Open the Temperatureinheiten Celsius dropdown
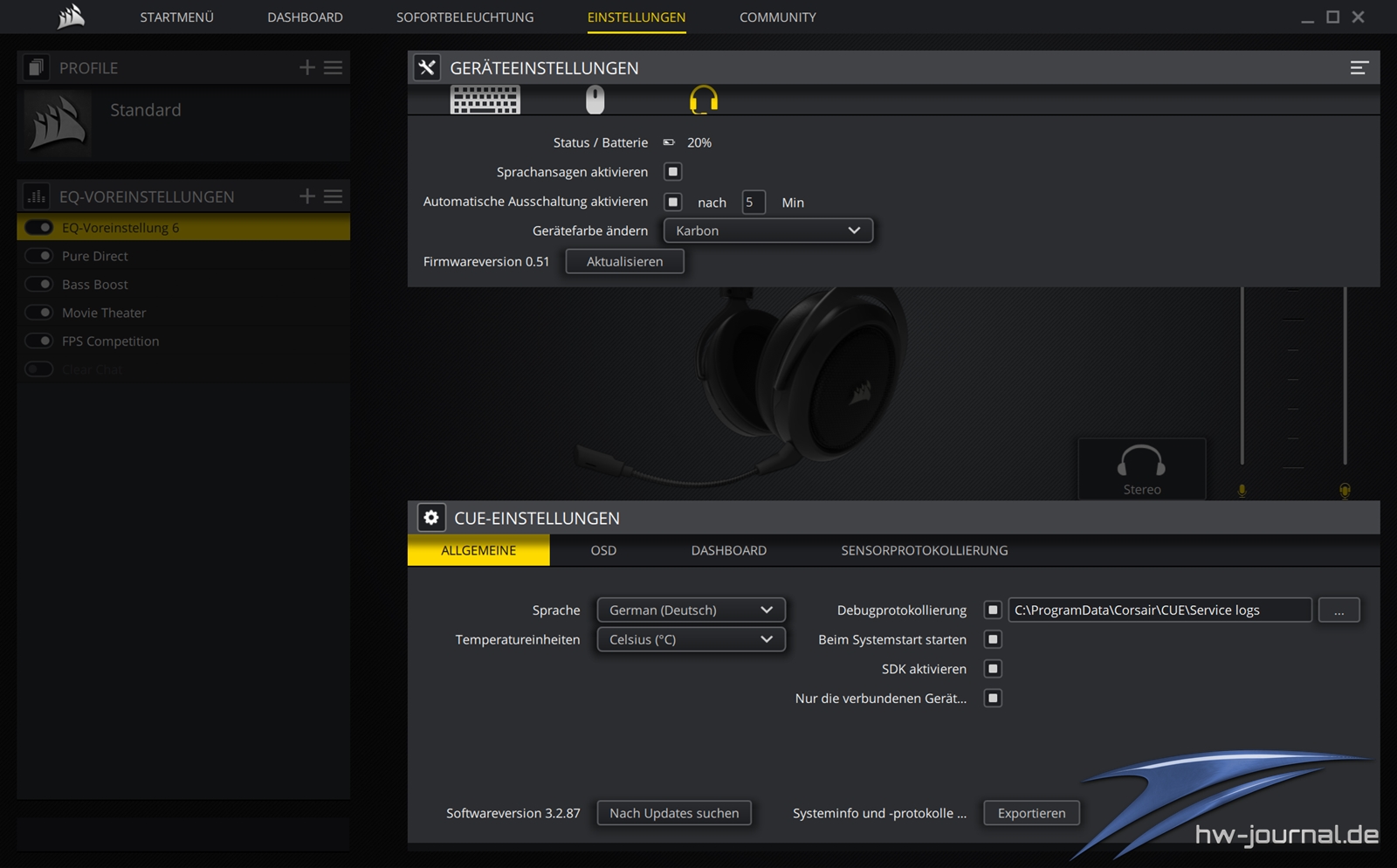The width and height of the screenshot is (1397, 868). (x=690, y=639)
